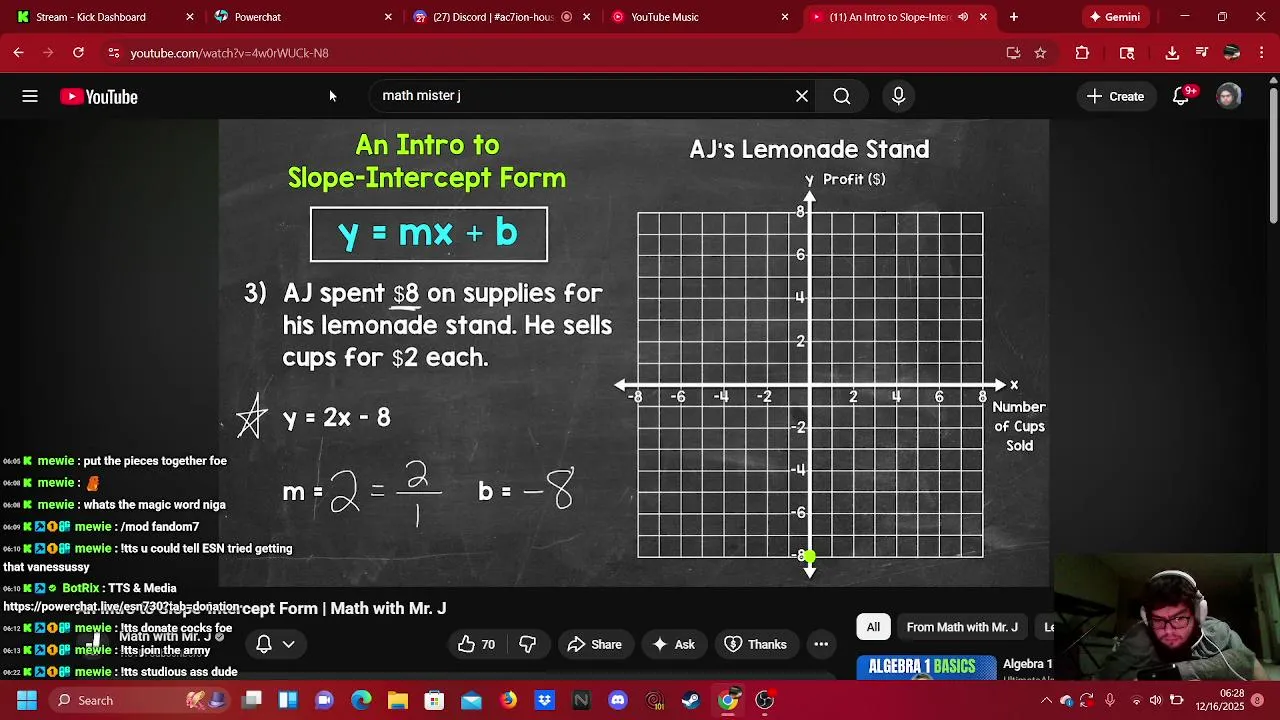Open Discord from taskbar
Image resolution: width=1280 pixels, height=720 pixels.
pyautogui.click(x=618, y=700)
